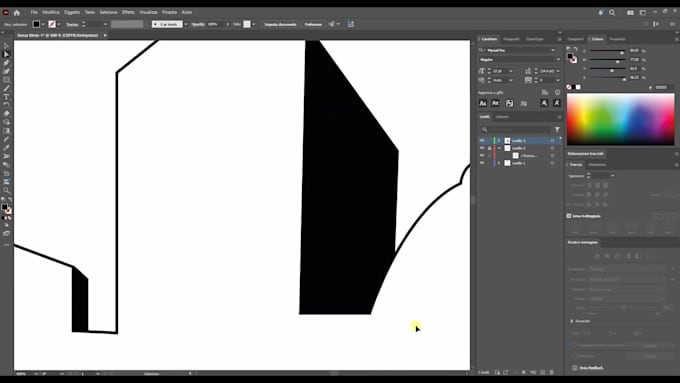Open the search icon in top bar
The image size is (680, 383).
point(612,13)
